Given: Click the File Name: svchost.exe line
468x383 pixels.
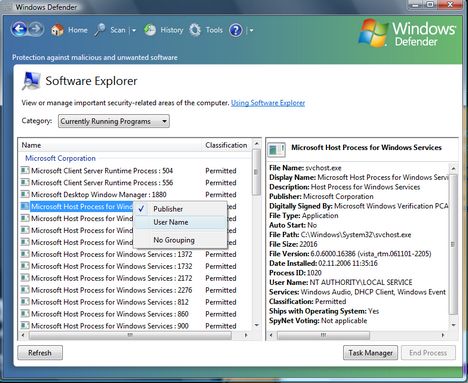Looking at the screenshot, I should pyautogui.click(x=305, y=168).
